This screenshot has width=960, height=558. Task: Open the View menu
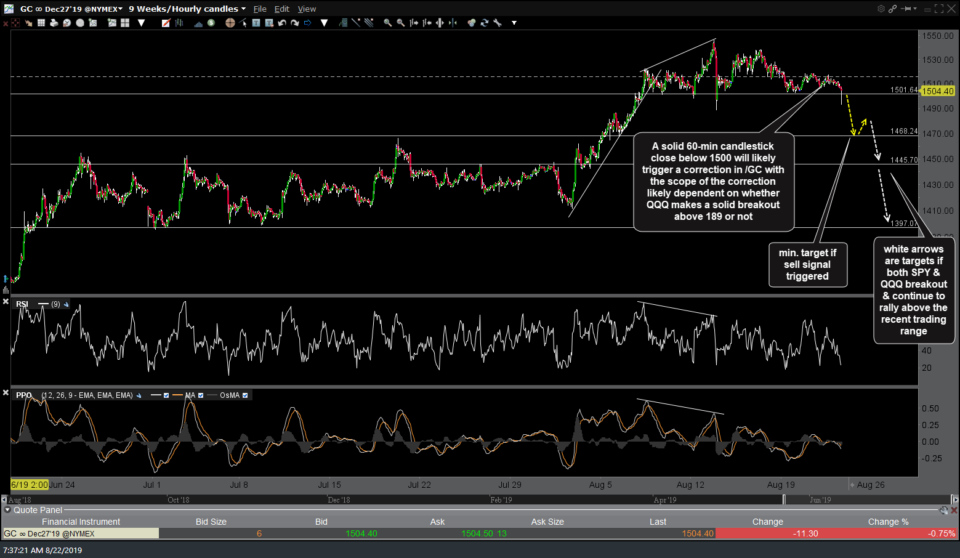click(x=307, y=9)
